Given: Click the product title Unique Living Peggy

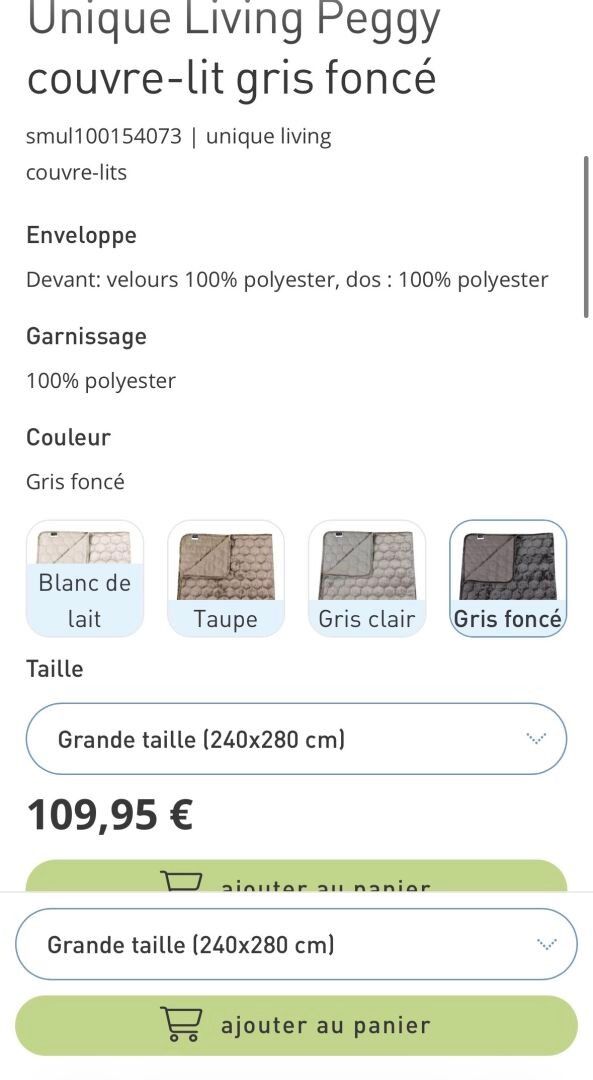Looking at the screenshot, I should [x=233, y=21].
